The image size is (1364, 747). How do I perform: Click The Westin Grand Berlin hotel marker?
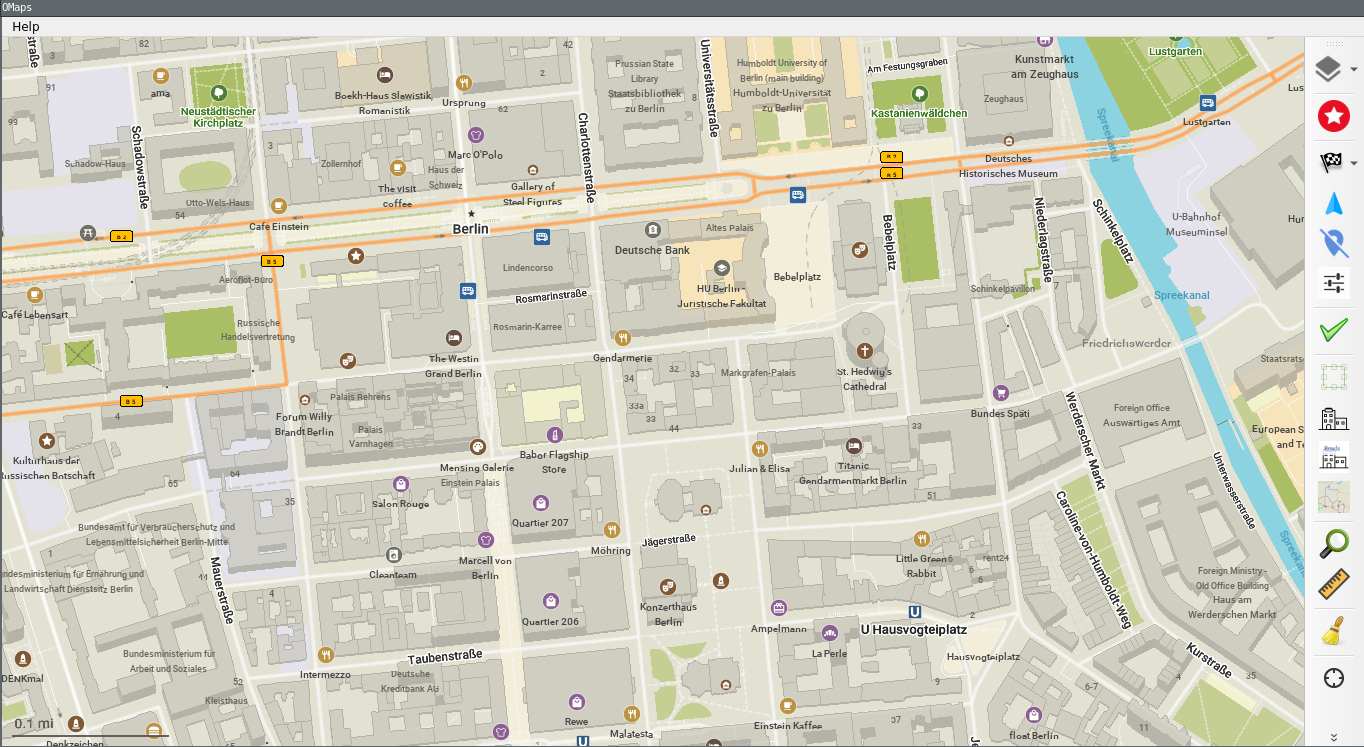tap(454, 337)
